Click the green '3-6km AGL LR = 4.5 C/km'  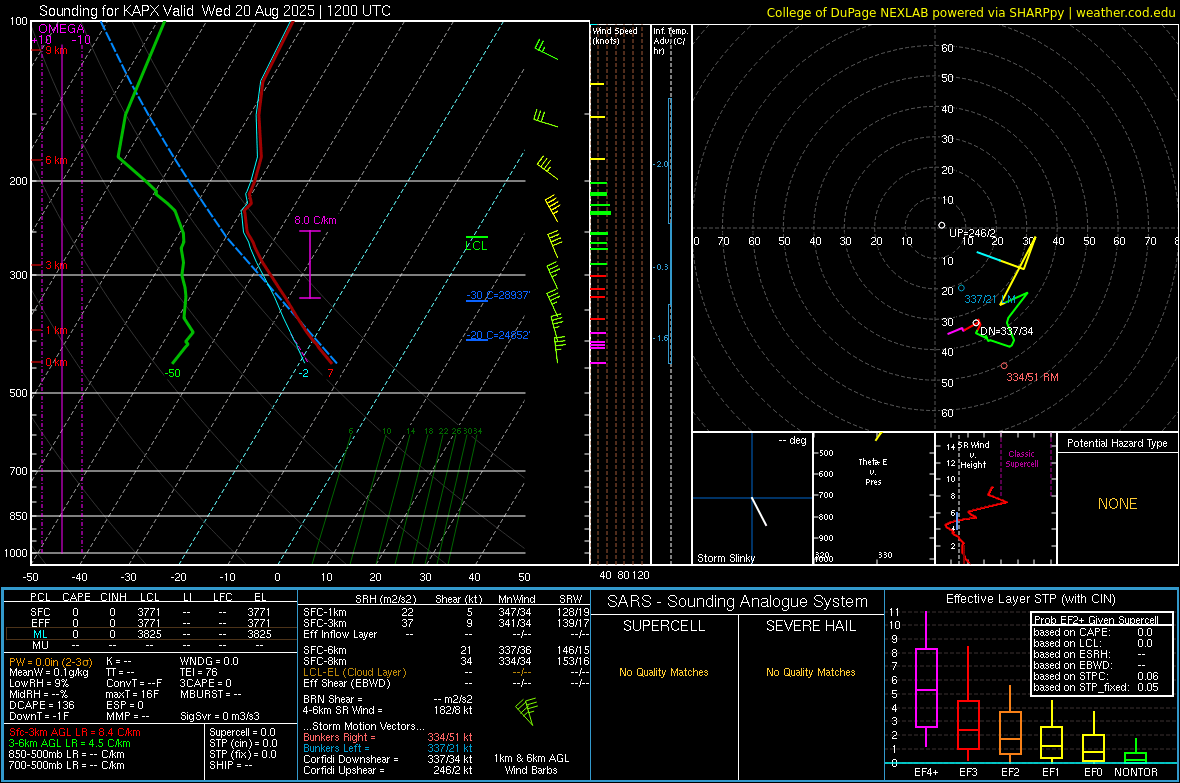(69, 743)
